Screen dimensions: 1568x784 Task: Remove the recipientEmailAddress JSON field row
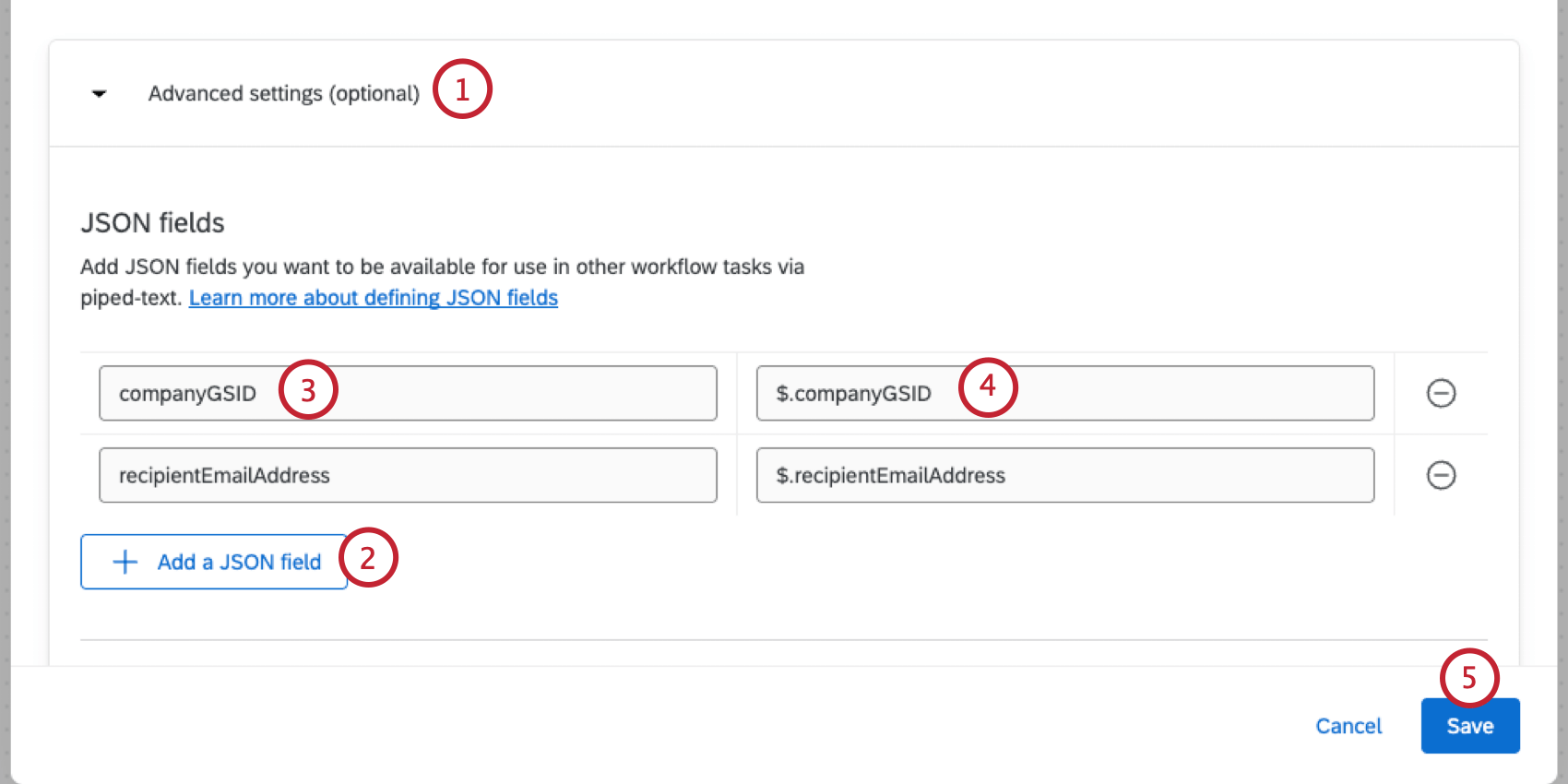[1441, 475]
